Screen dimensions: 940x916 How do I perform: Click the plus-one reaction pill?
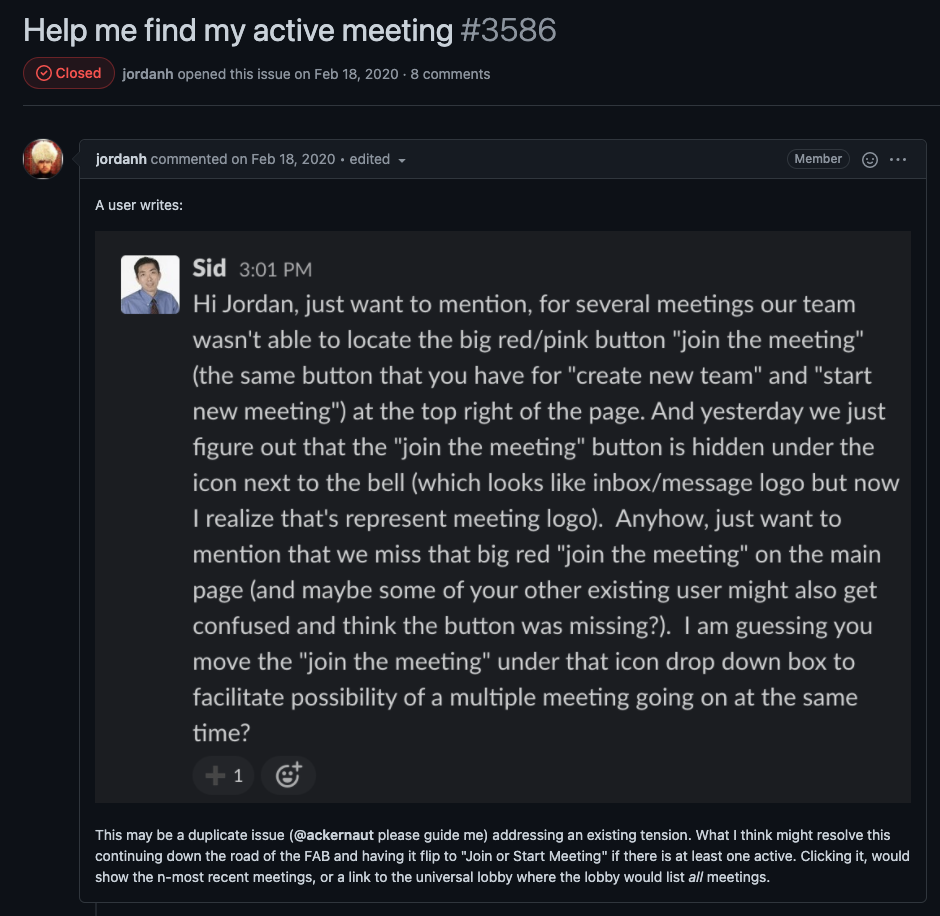pos(223,775)
